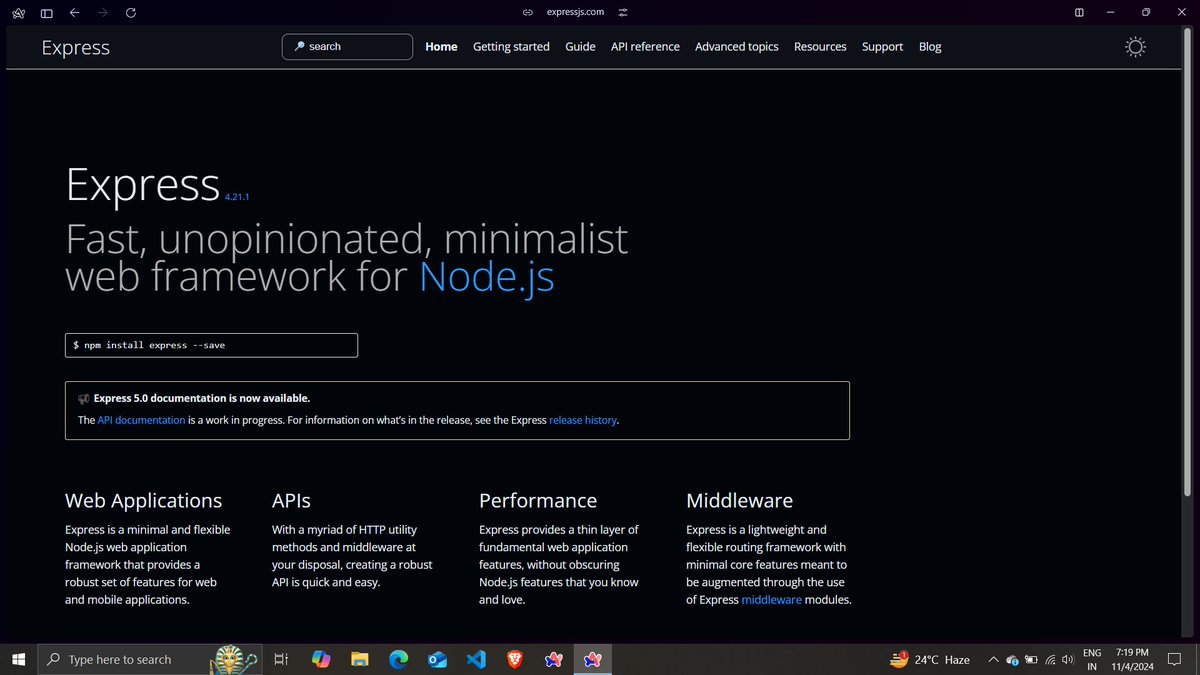Click 'Express 5.0 documentation is now available.' text
1200x675 pixels.
pyautogui.click(x=201, y=398)
